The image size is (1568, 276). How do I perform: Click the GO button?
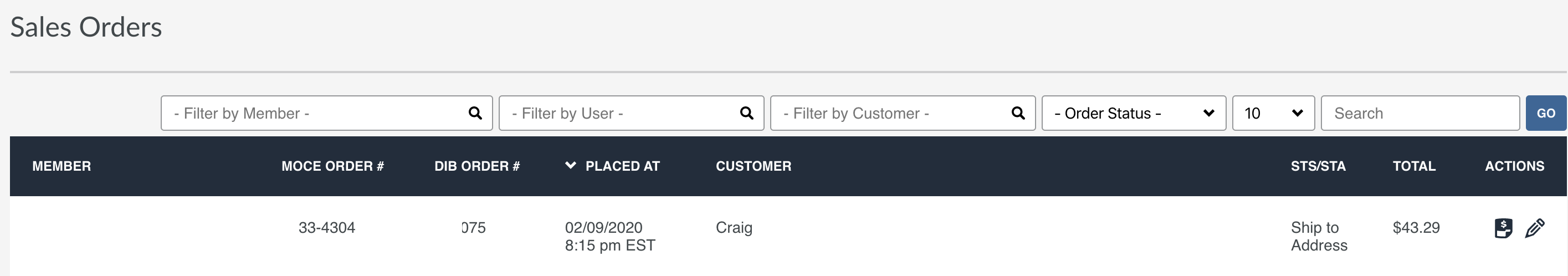click(x=1545, y=113)
